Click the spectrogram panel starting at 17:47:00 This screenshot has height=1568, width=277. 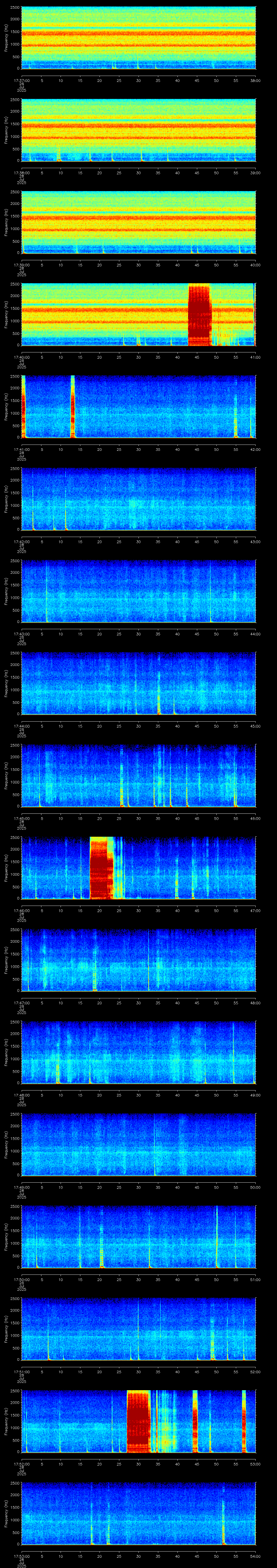138,960
